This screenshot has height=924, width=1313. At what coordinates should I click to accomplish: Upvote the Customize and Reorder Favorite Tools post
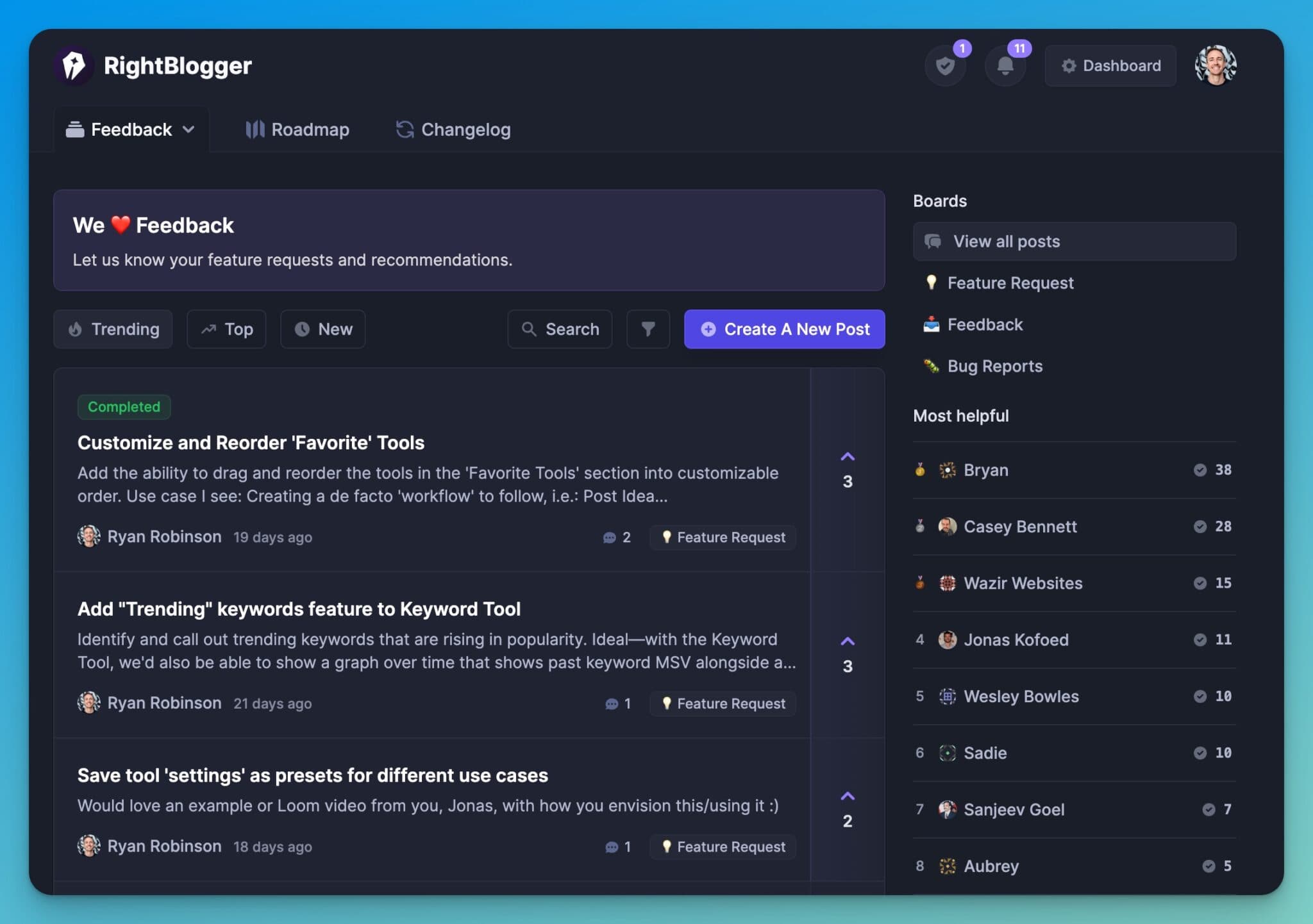[x=848, y=456]
